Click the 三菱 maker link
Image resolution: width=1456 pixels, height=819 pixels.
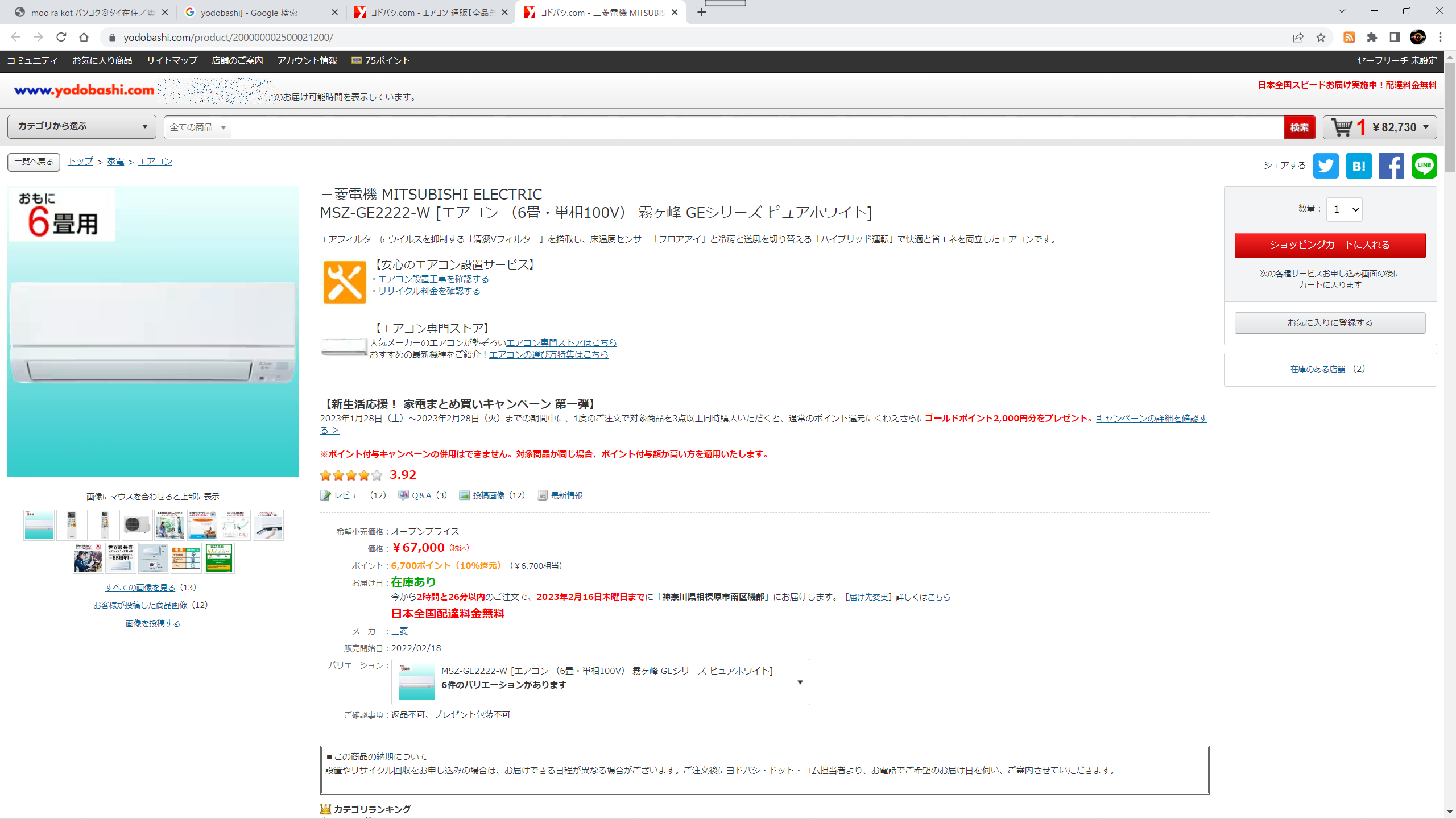pyautogui.click(x=399, y=631)
